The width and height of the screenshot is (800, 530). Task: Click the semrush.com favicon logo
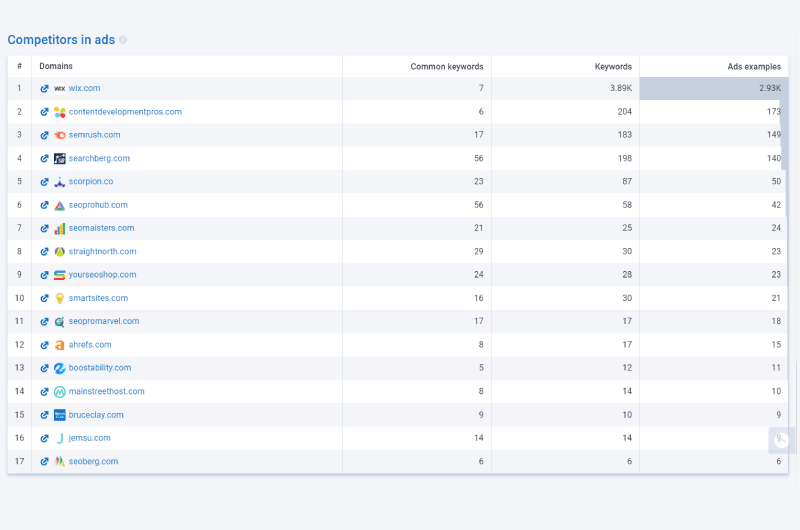pyautogui.click(x=60, y=135)
